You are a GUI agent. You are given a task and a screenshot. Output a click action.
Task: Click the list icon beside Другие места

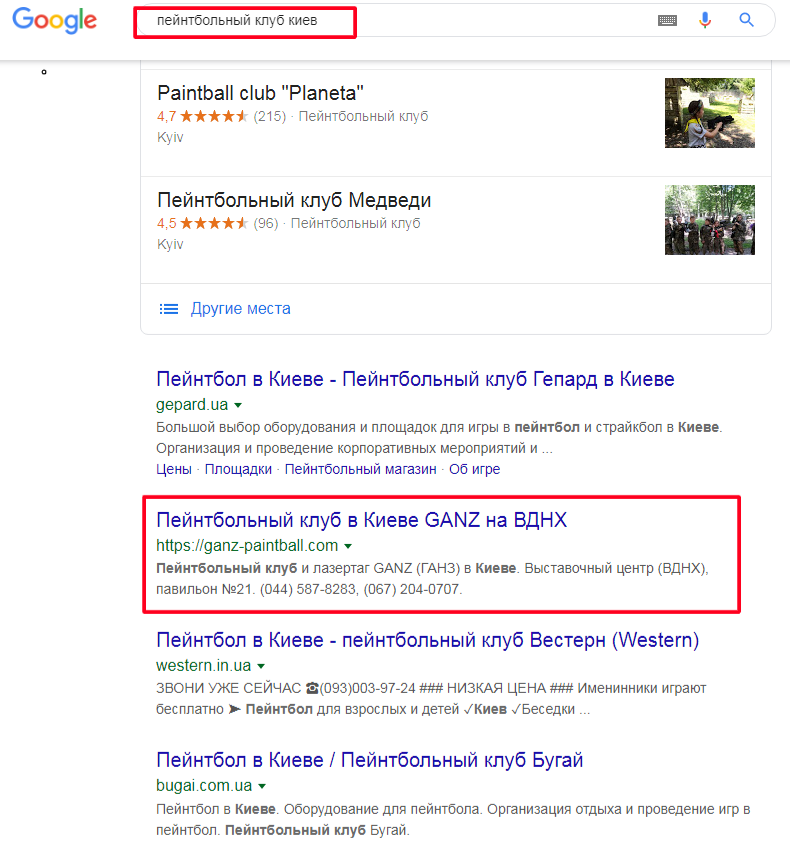pos(168,309)
